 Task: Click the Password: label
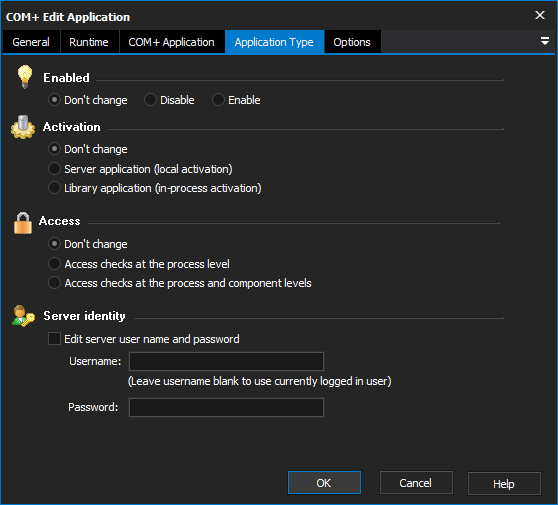pyautogui.click(x=93, y=407)
